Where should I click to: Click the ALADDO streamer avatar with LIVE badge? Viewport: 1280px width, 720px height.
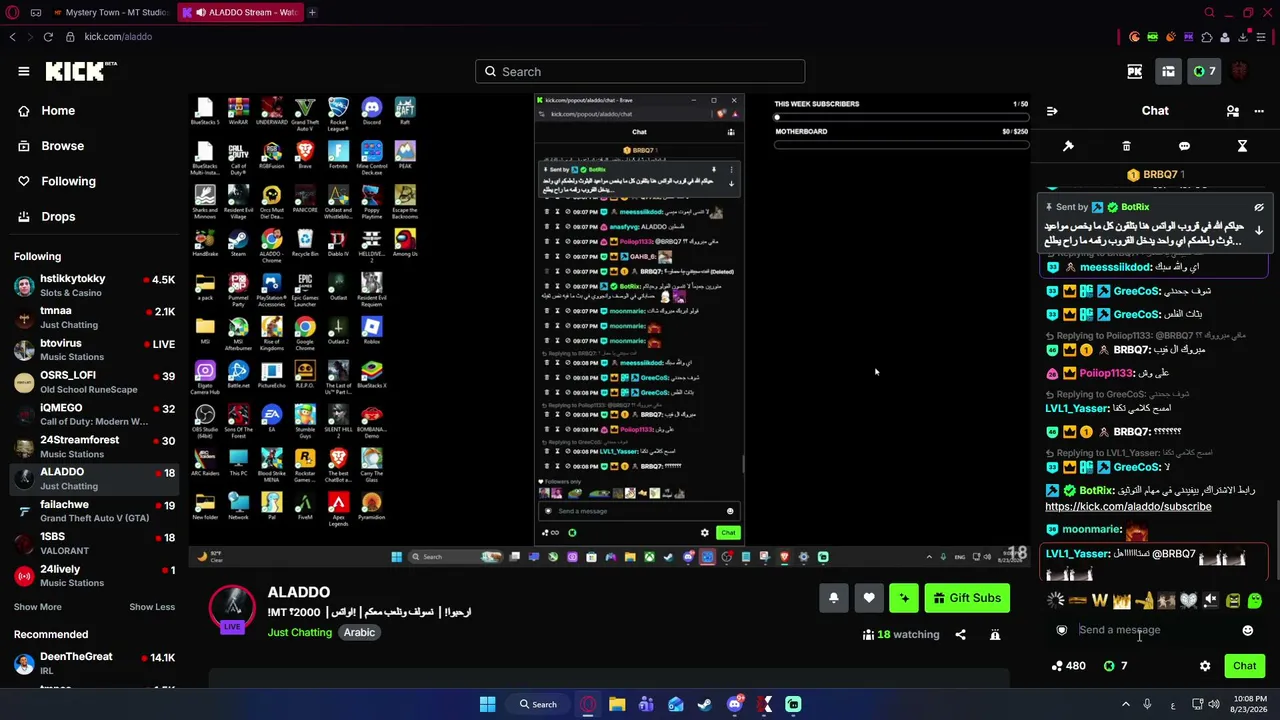(x=232, y=610)
